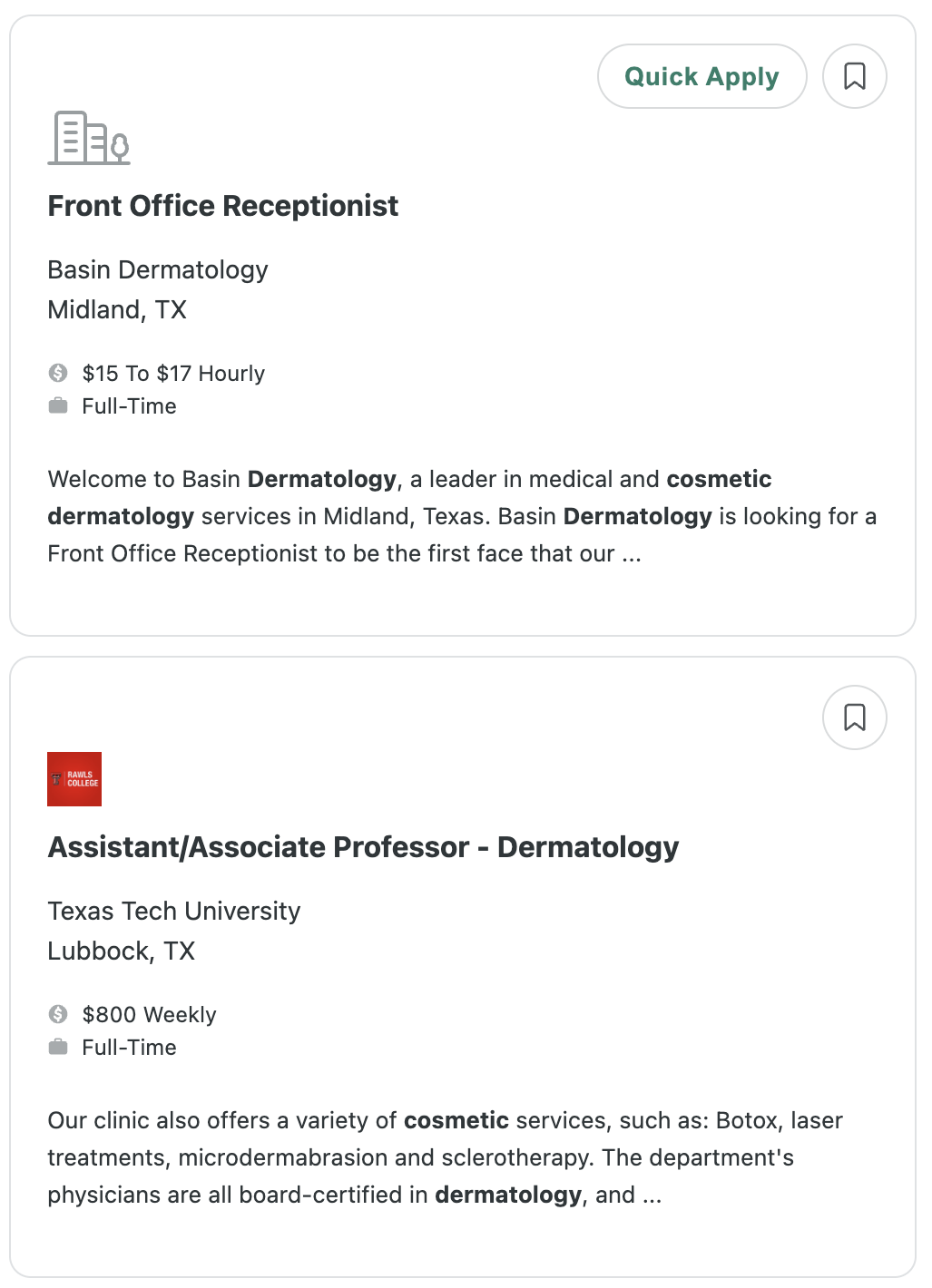Viewport: 932px width, 1288px height.
Task: Open the Front Office Receptionist job title
Action: coord(223,206)
